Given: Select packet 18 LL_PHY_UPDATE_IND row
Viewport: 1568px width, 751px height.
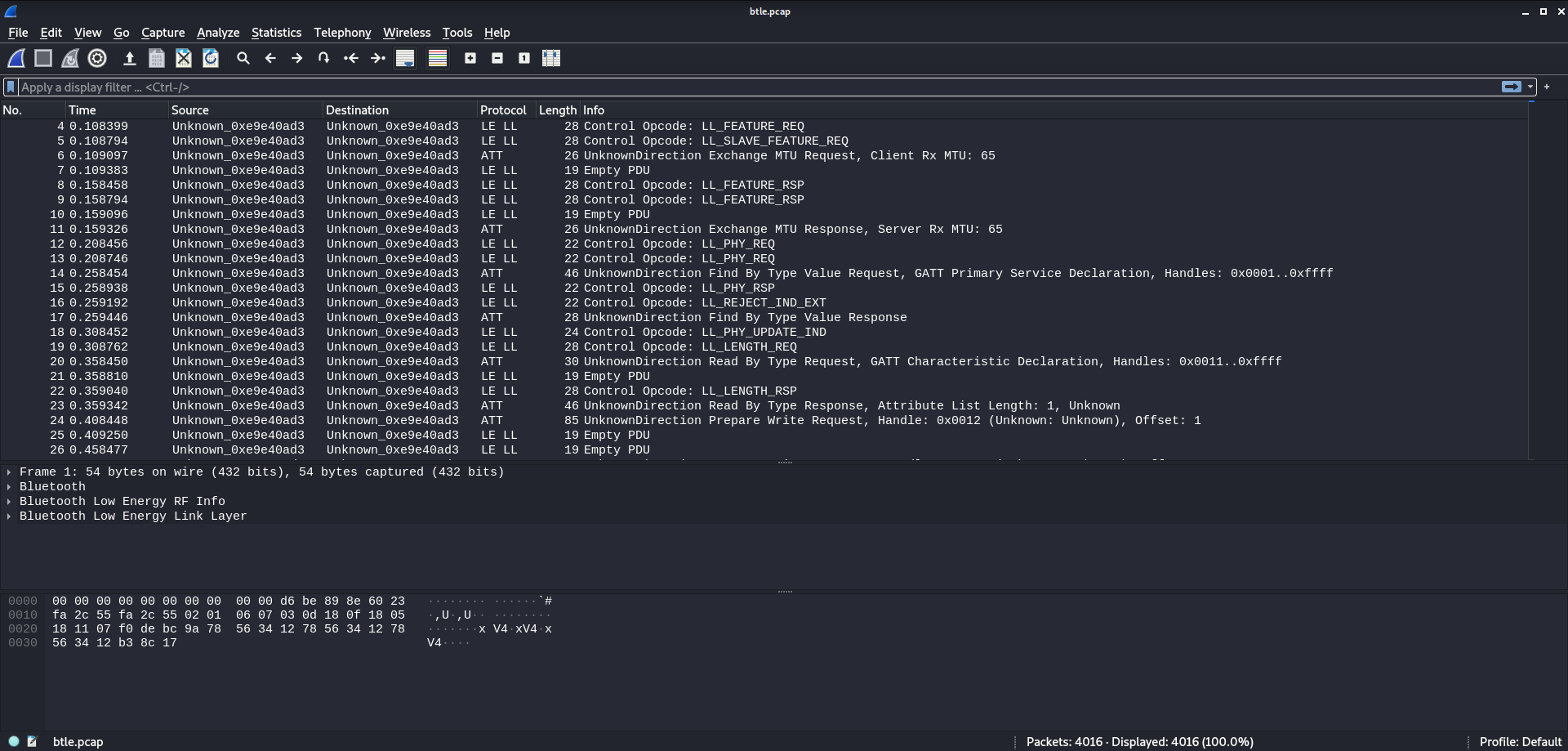Looking at the screenshot, I should pyautogui.click(x=764, y=333).
